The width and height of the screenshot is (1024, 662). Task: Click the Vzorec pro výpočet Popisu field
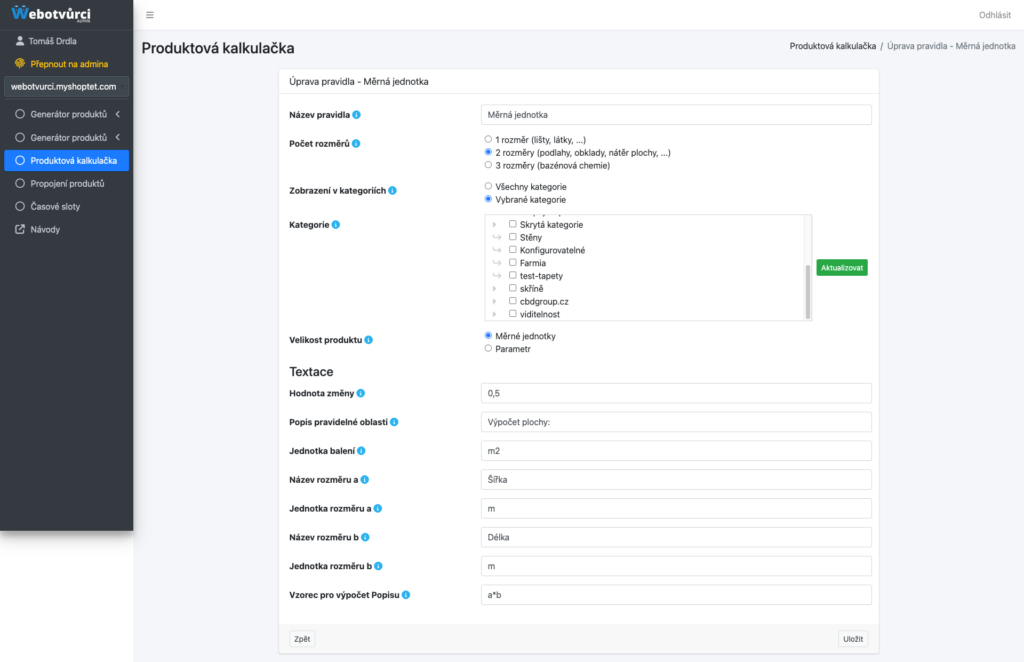pyautogui.click(x=676, y=595)
